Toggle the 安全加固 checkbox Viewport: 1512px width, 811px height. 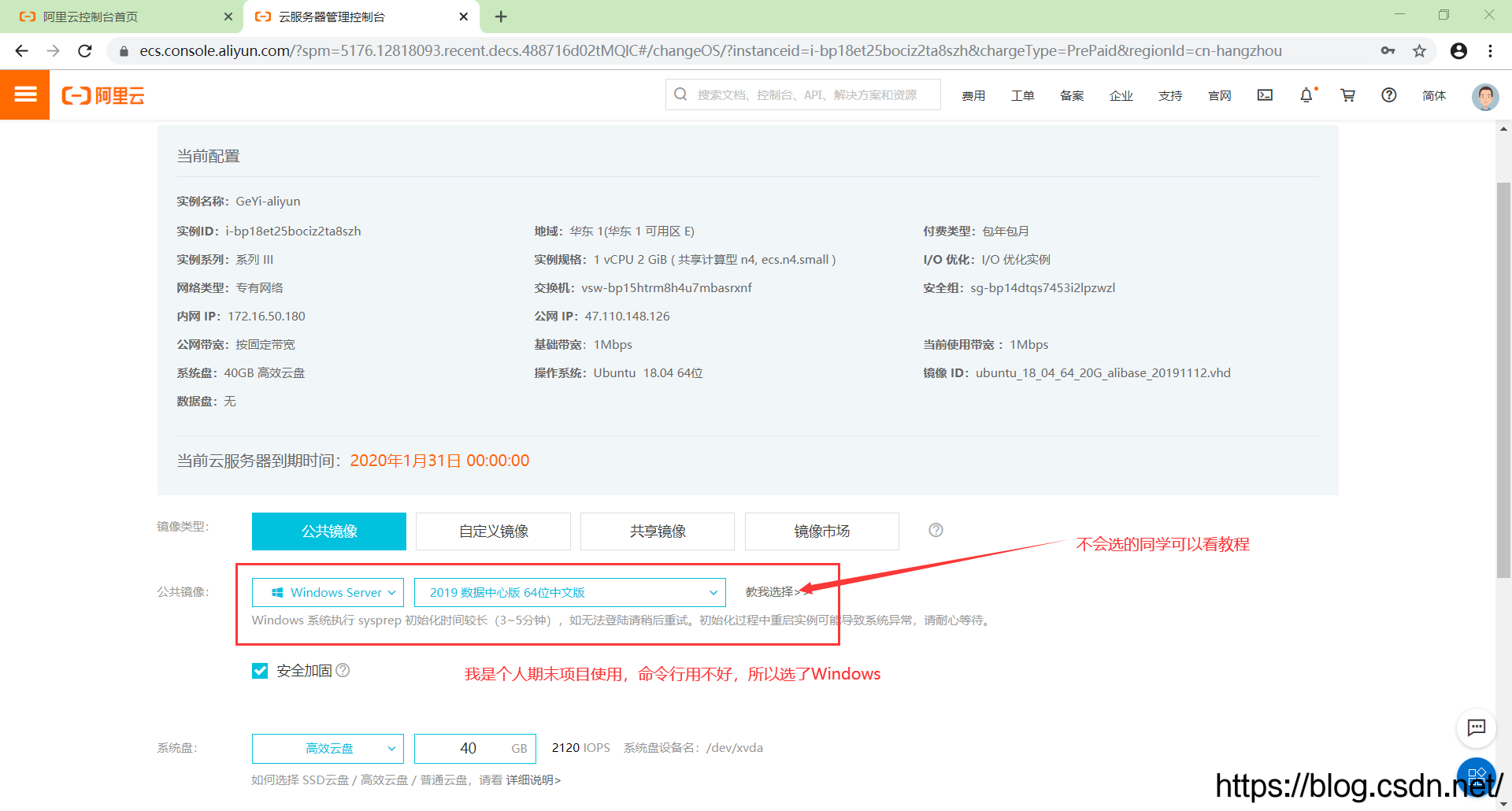pyautogui.click(x=260, y=670)
